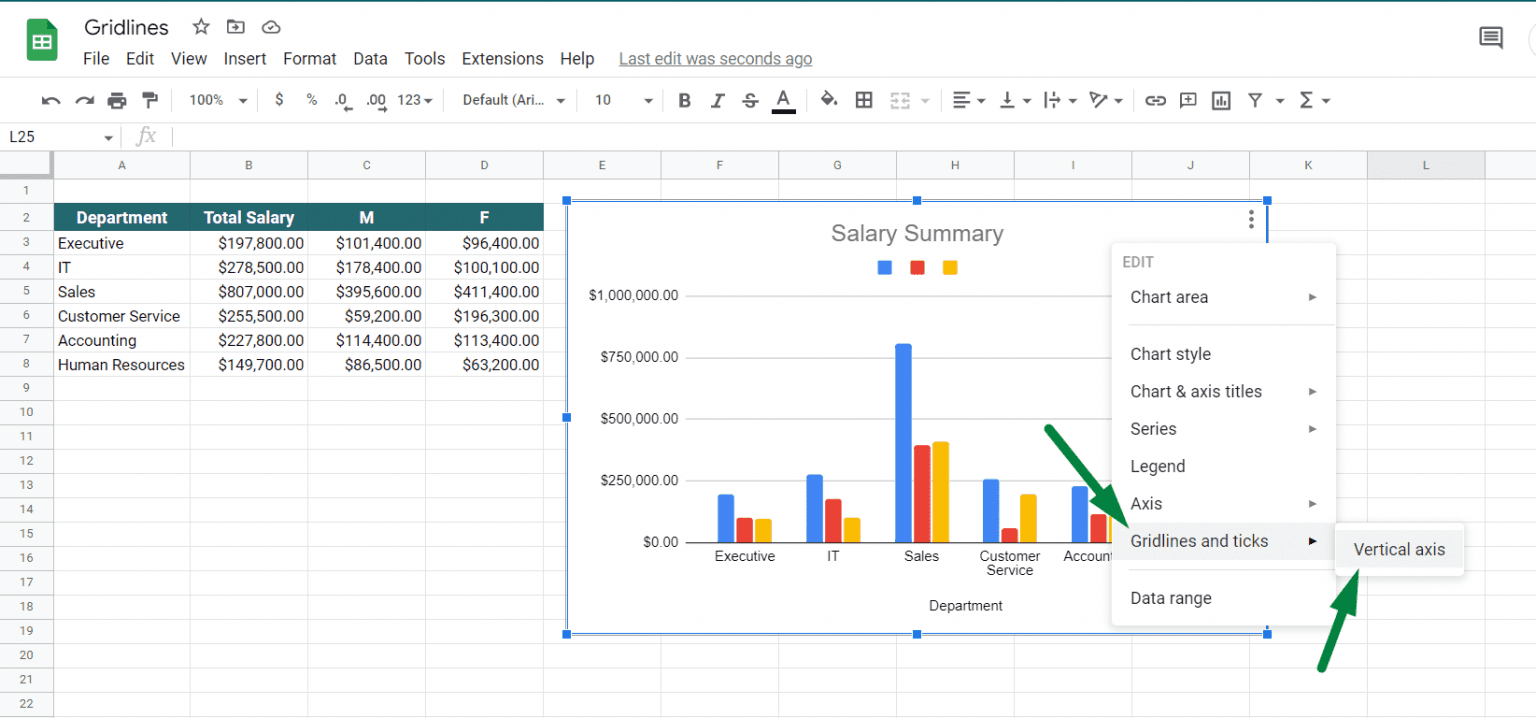Insert a link using the link icon

(x=1155, y=100)
